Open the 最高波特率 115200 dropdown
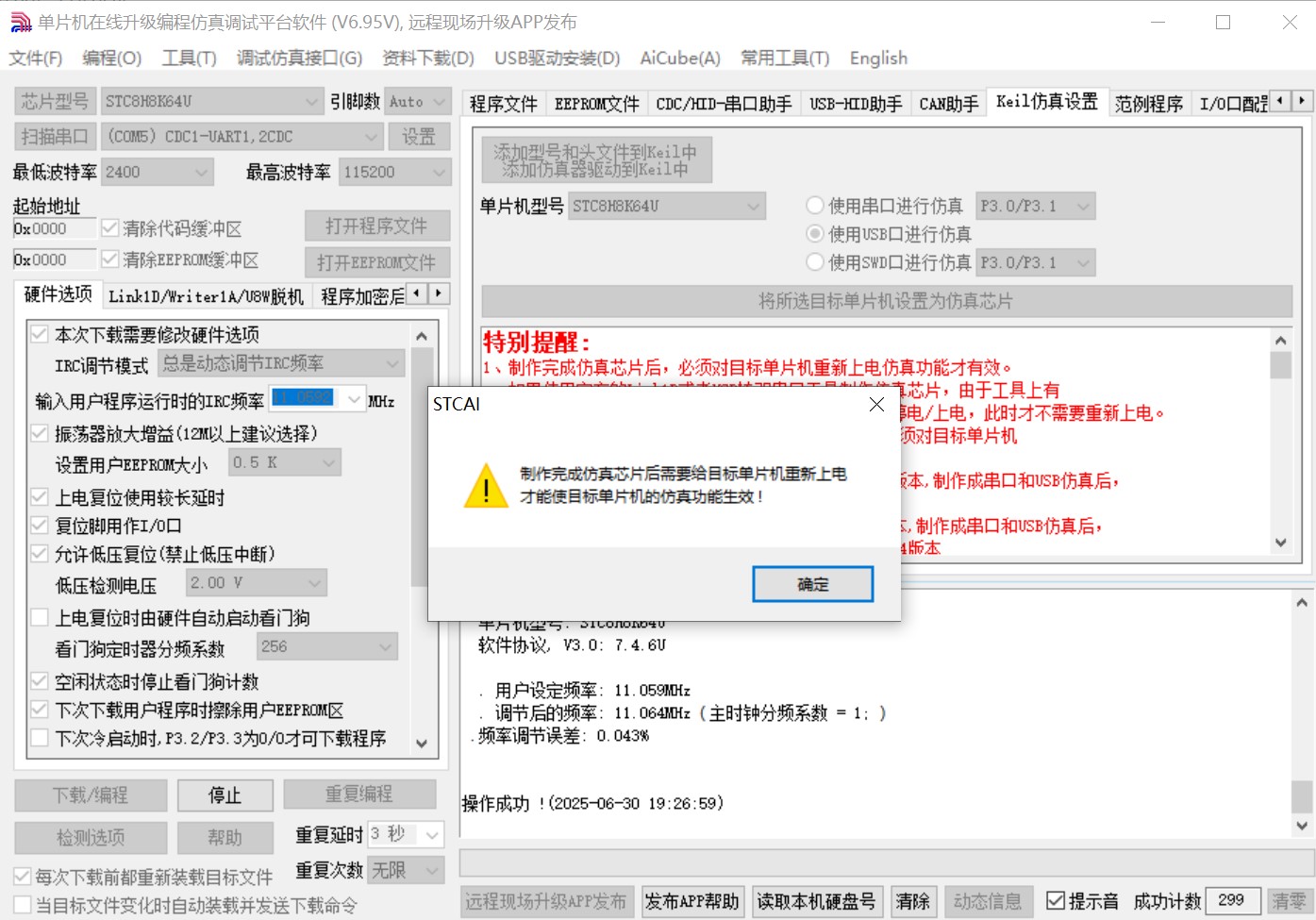Image resolution: width=1316 pixels, height=920 pixels. (395, 172)
